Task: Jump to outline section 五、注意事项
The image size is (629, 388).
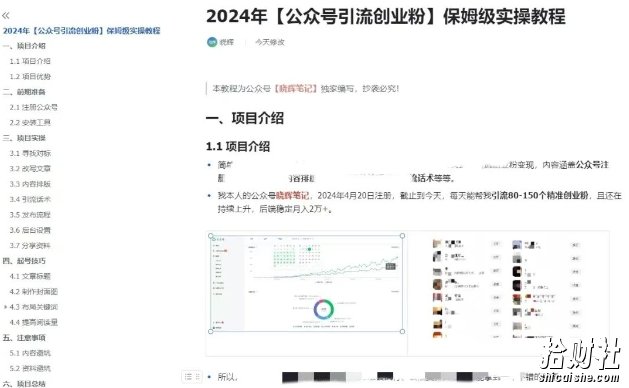Action: [24, 338]
